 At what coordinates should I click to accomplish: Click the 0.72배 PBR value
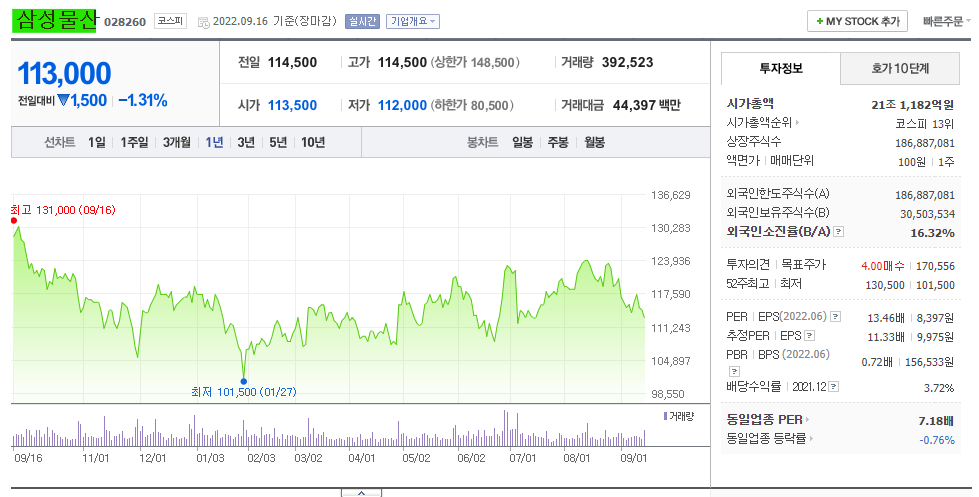click(x=877, y=362)
